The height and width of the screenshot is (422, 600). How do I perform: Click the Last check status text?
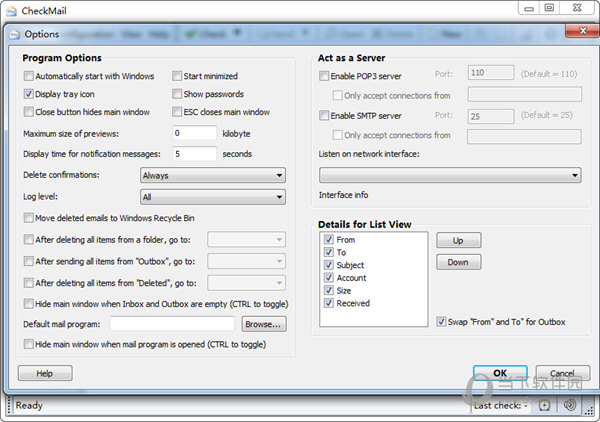click(501, 405)
